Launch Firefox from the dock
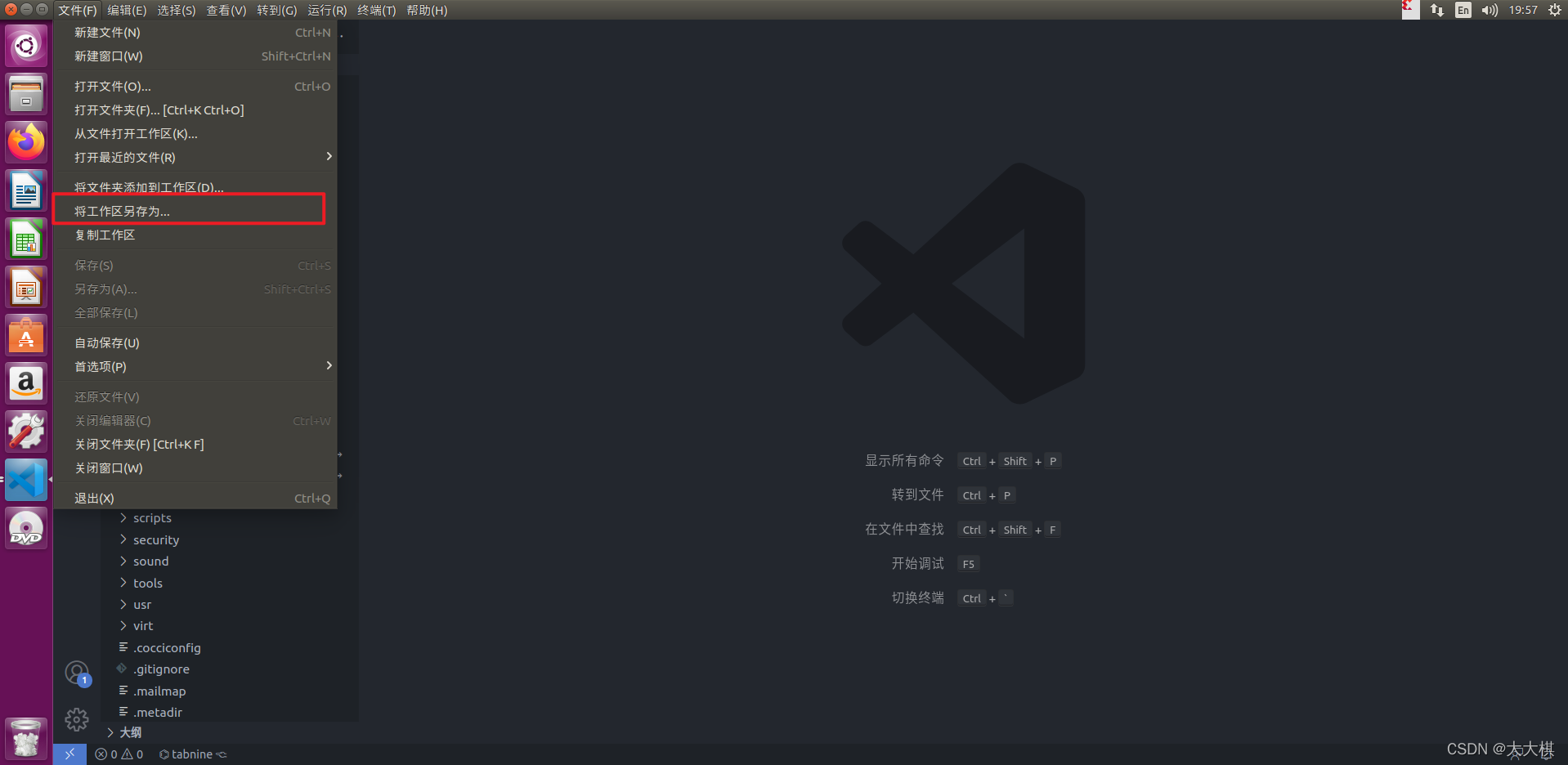The width and height of the screenshot is (1568, 765). click(26, 142)
